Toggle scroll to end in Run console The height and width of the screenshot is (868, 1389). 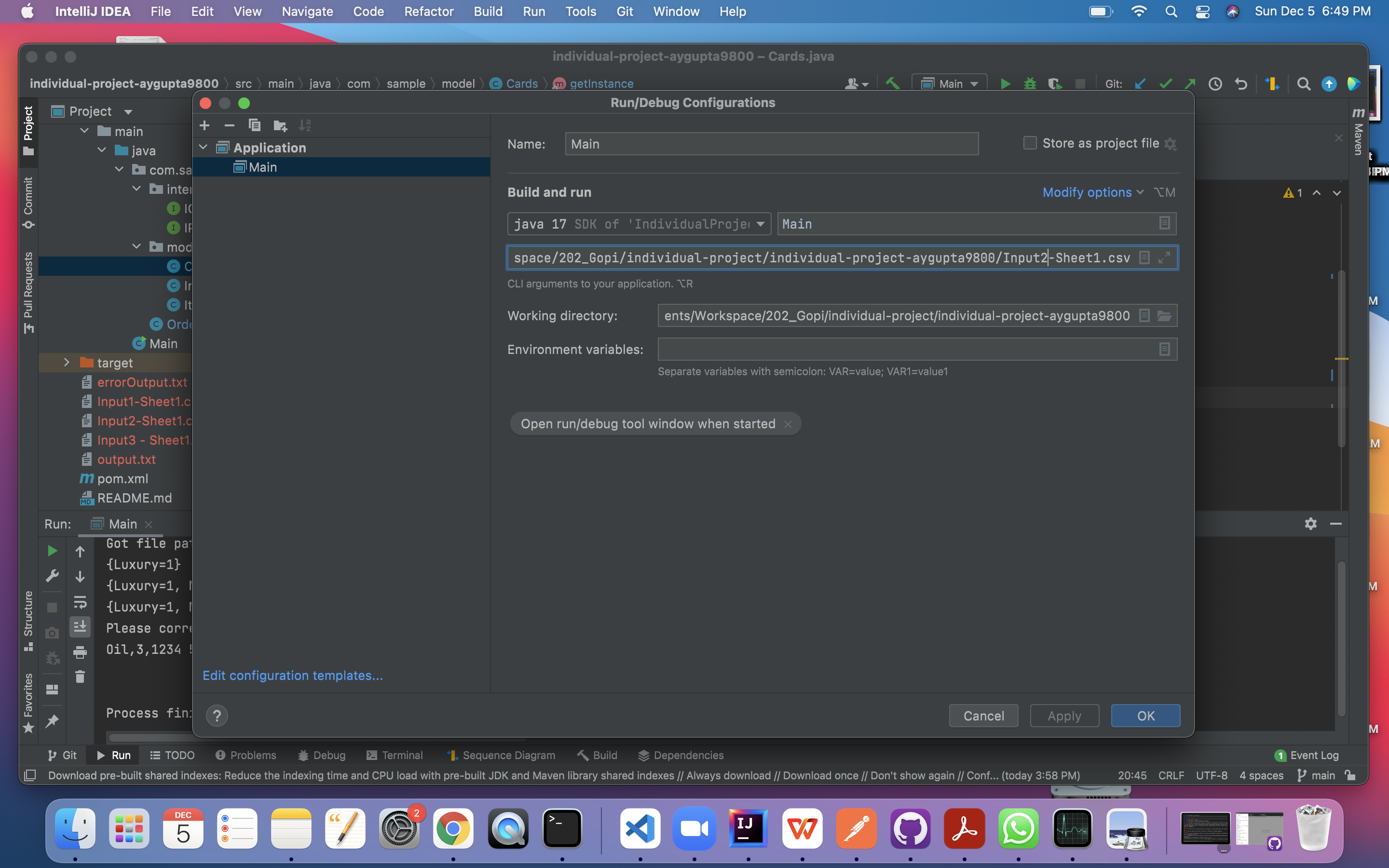[x=80, y=627]
